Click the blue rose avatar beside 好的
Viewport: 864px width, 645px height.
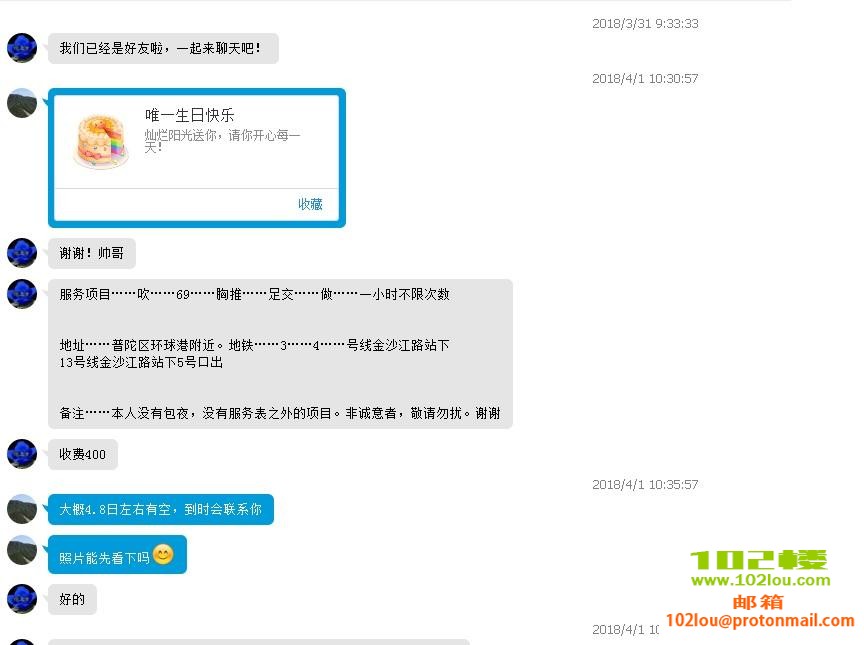coord(22,599)
